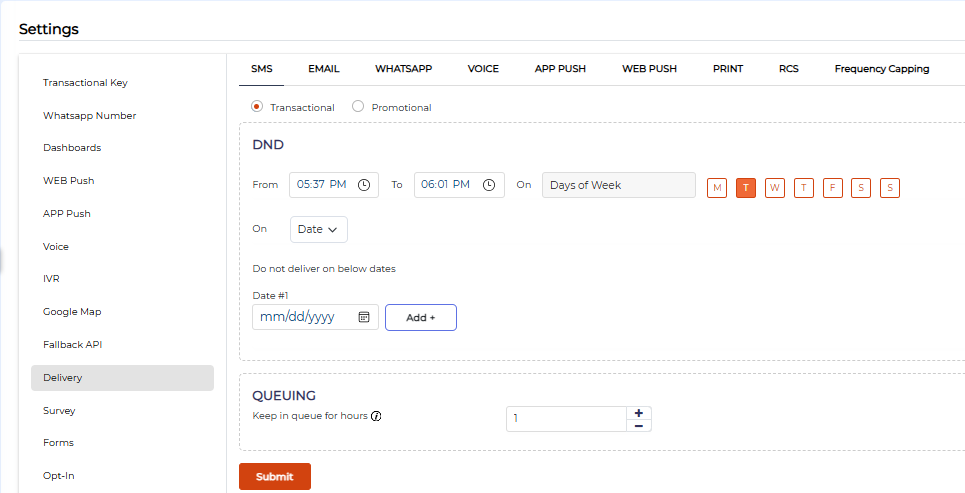
Task: Click the clock icon in From time field
Action: tap(364, 185)
